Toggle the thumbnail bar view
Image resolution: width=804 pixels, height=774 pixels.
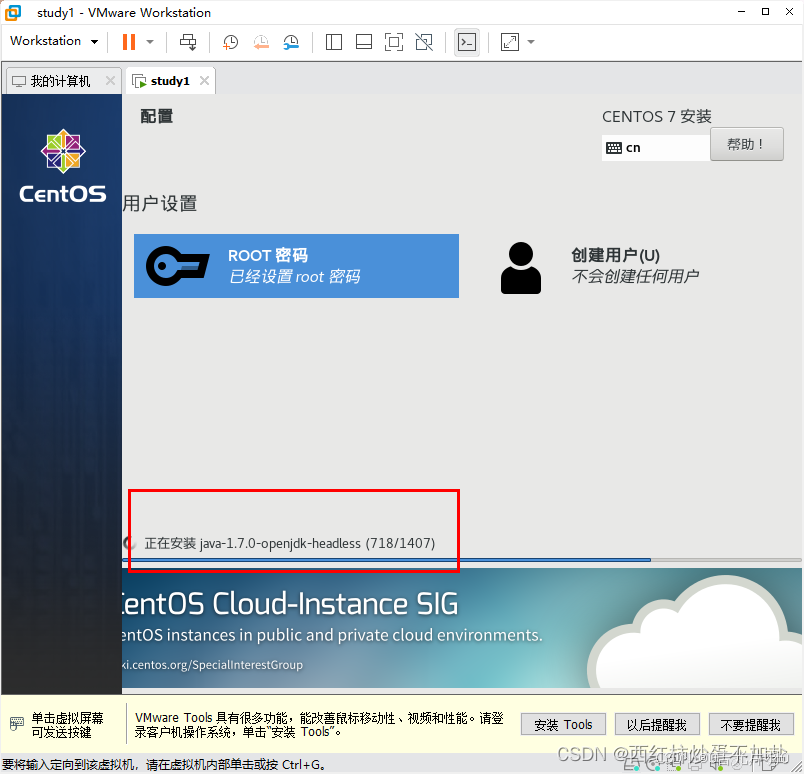[364, 42]
